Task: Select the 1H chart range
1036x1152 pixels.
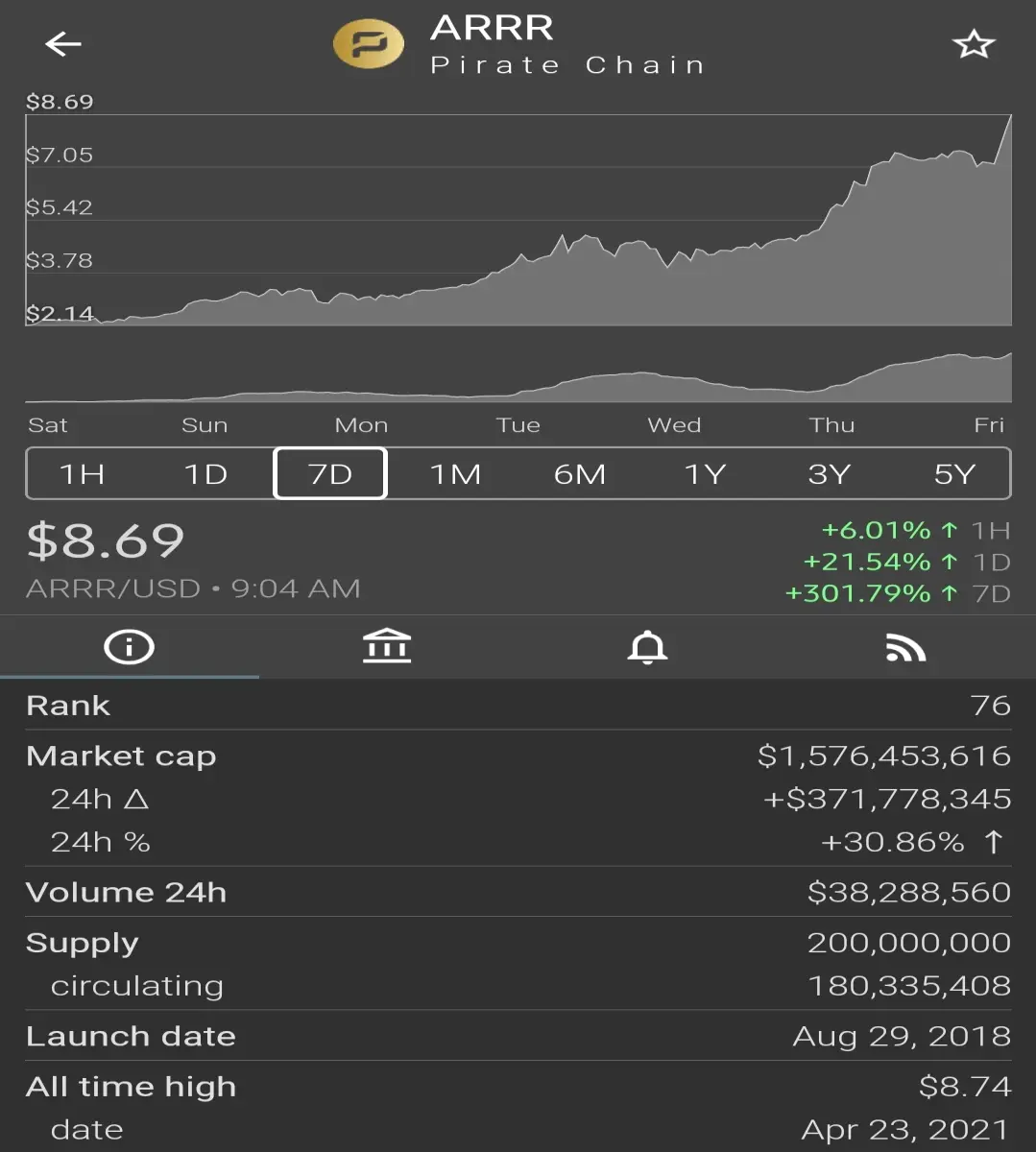Action: (83, 473)
